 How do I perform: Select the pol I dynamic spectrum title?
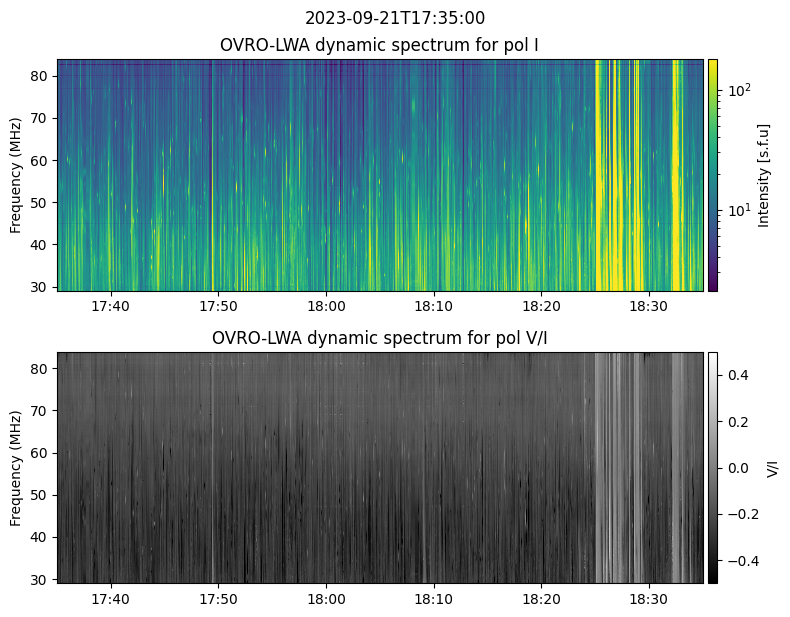380,45
